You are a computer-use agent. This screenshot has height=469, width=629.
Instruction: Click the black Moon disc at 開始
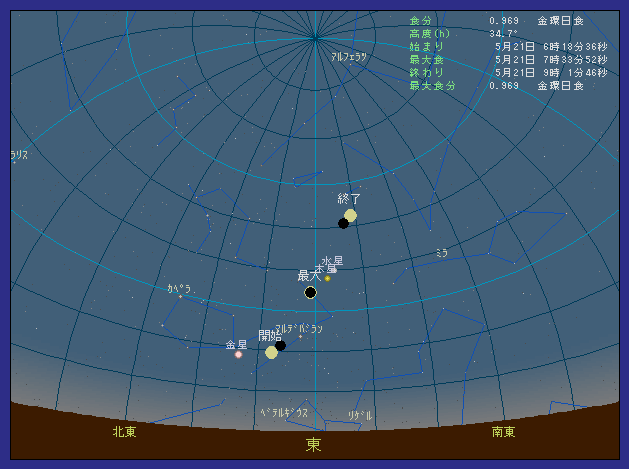point(281,346)
